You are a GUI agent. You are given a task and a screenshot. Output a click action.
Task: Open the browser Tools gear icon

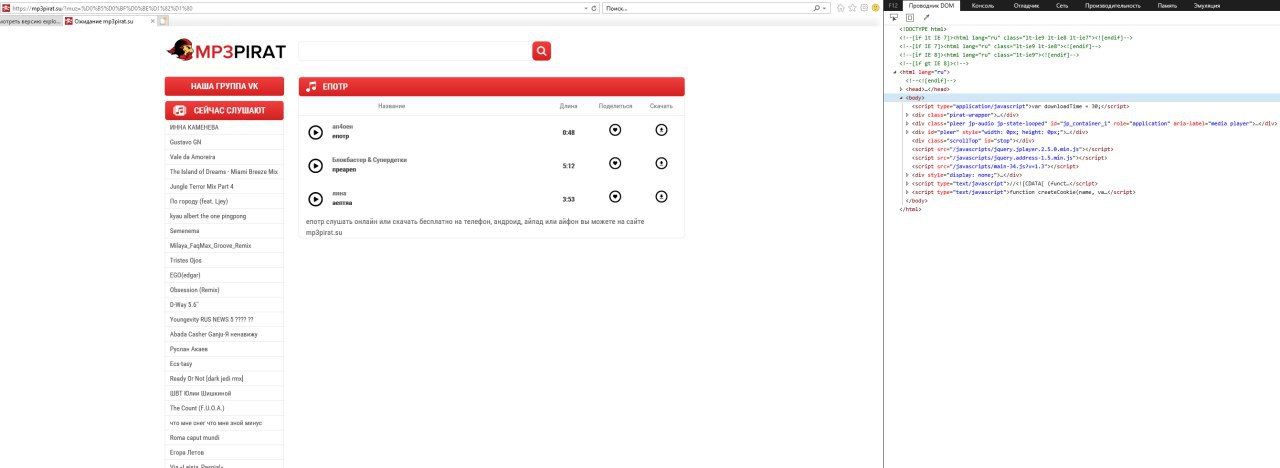click(x=864, y=8)
